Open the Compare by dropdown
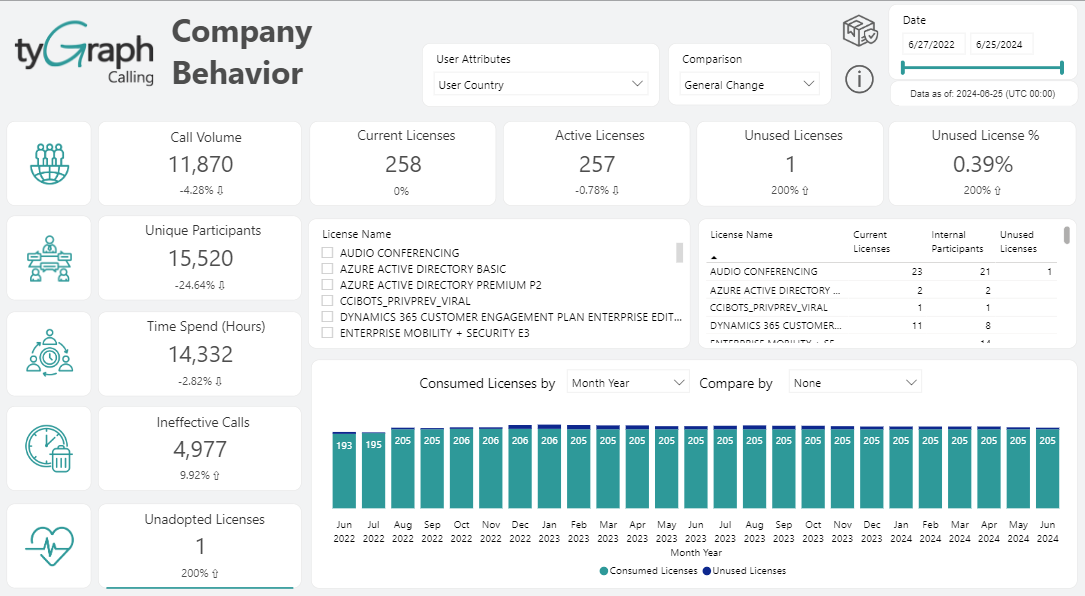 855,383
